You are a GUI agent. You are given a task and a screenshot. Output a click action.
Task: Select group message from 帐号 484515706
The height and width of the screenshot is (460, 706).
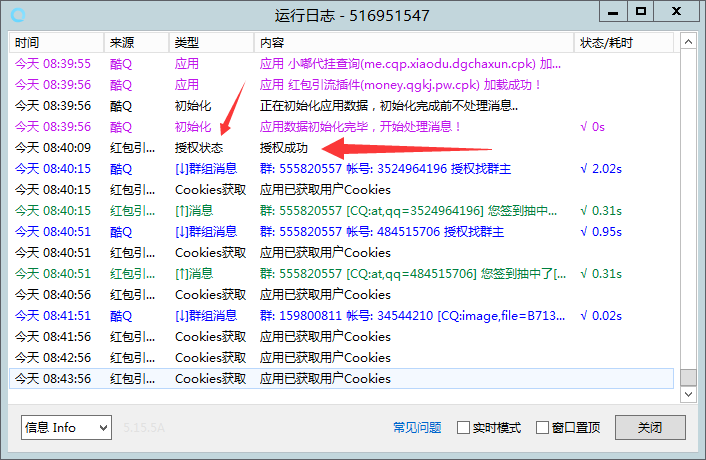tap(341, 232)
